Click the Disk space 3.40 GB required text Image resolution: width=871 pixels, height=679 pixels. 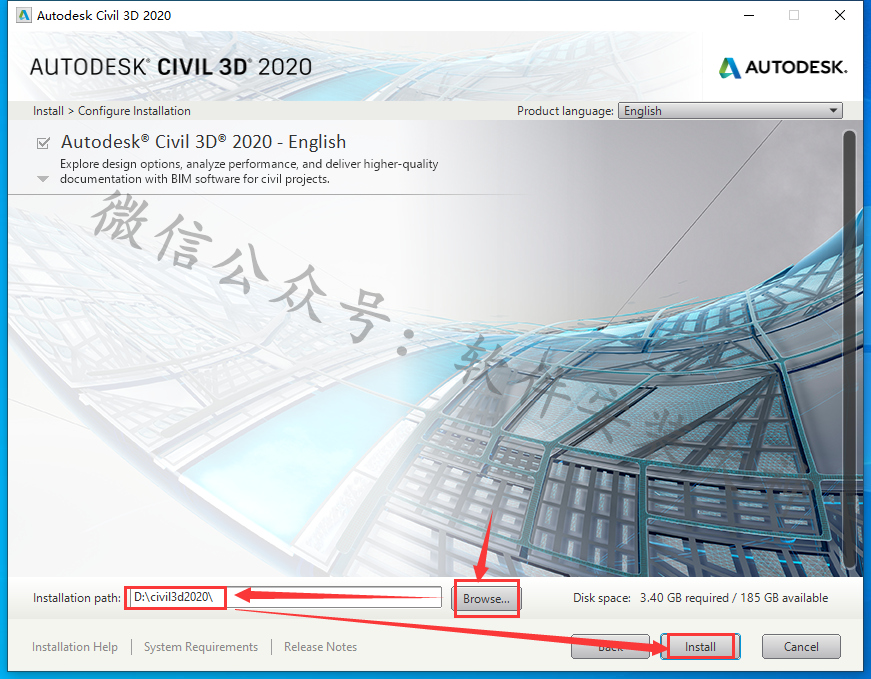coord(700,598)
